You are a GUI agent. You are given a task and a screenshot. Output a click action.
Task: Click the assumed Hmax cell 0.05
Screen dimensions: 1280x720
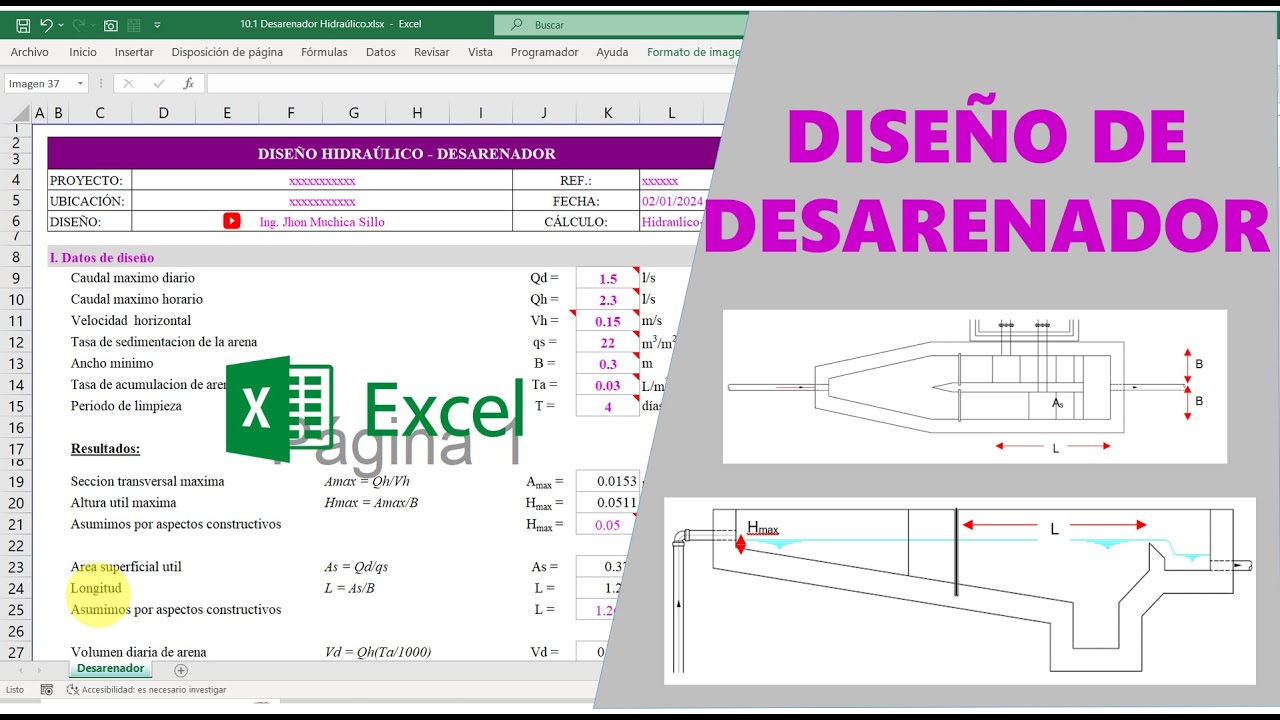pyautogui.click(x=608, y=524)
